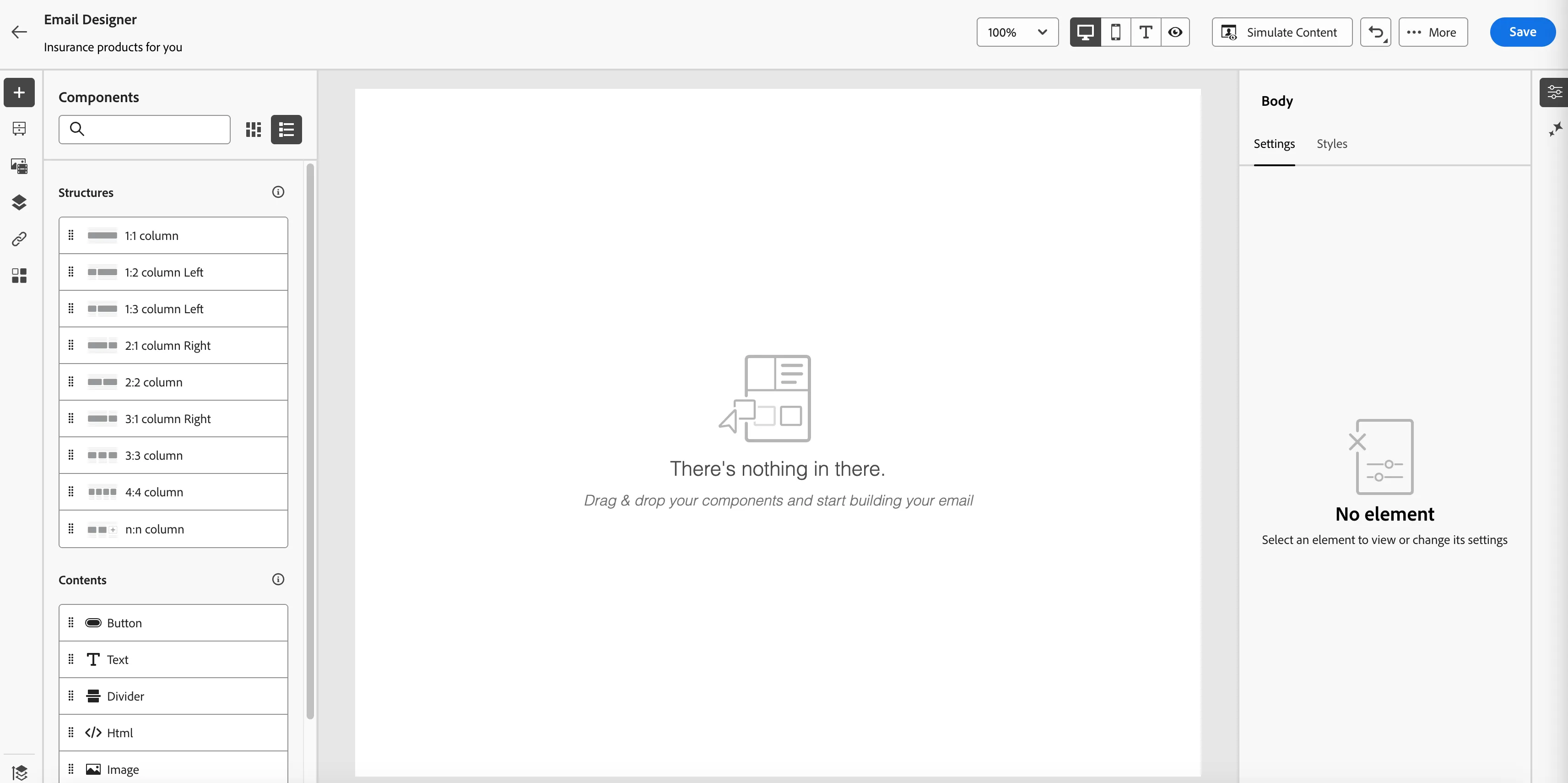Switch to desktop preview mode
1568x783 pixels.
tap(1085, 32)
